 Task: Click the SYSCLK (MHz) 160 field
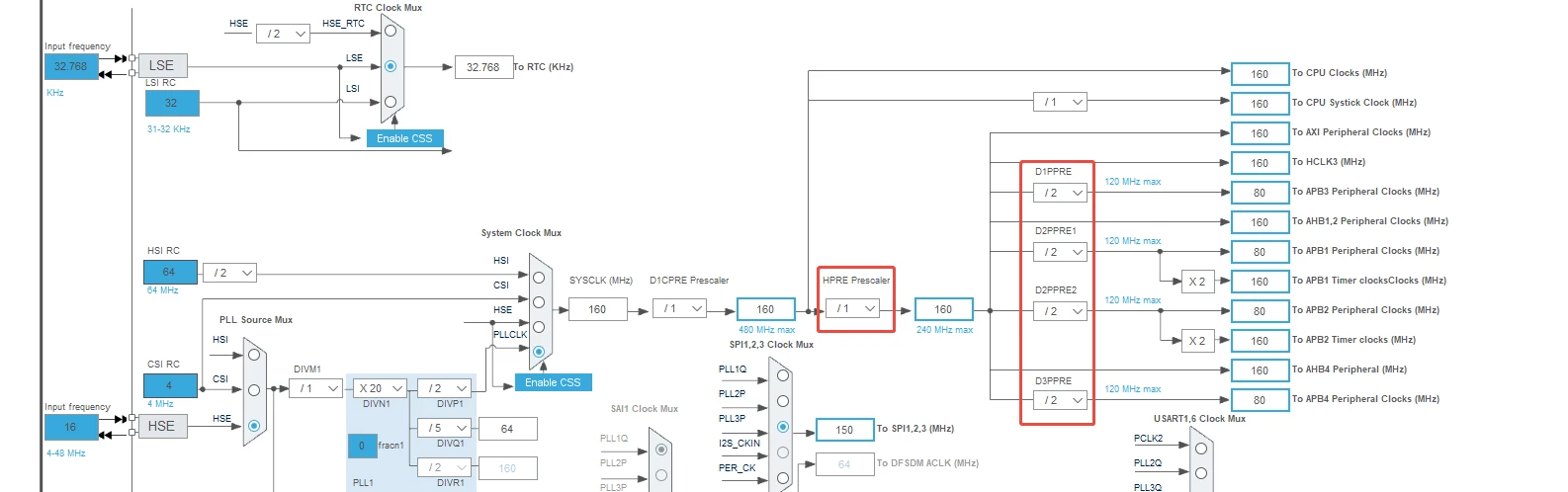tap(597, 309)
